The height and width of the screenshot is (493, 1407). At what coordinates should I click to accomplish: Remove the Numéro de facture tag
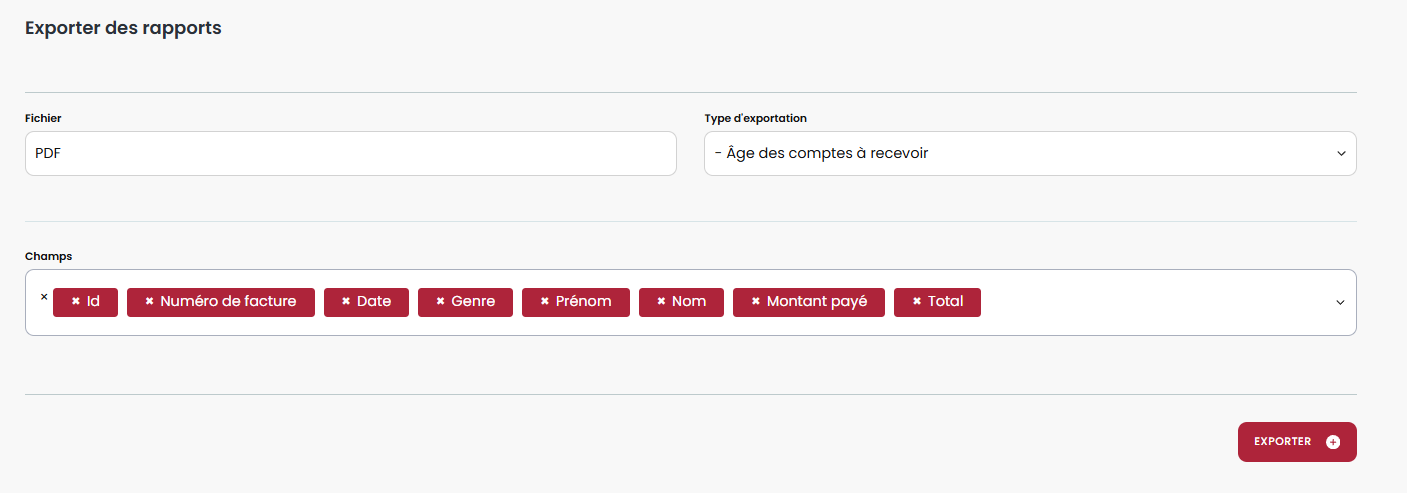pos(149,302)
